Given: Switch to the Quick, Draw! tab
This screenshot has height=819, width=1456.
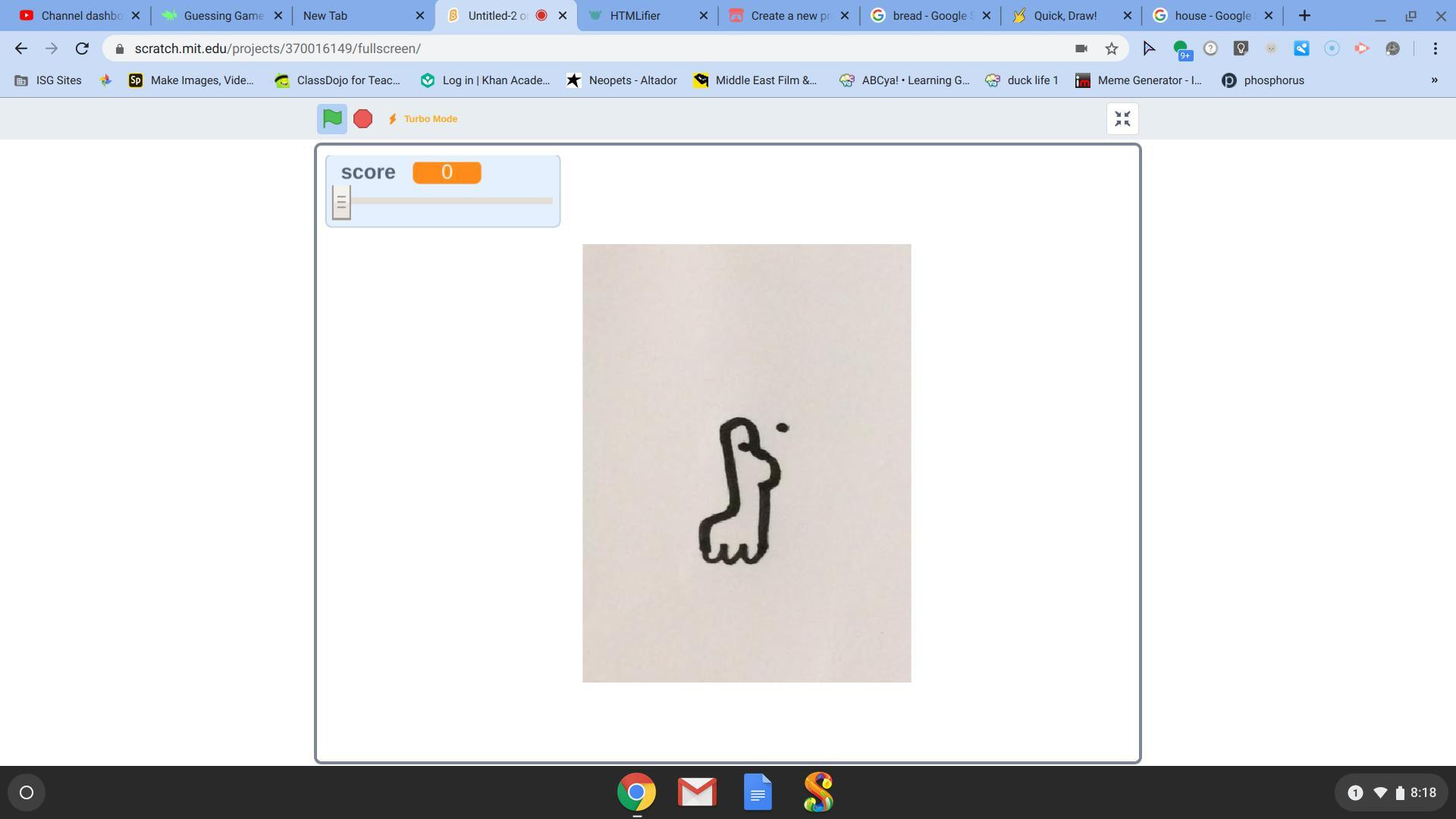Looking at the screenshot, I should tap(1072, 15).
